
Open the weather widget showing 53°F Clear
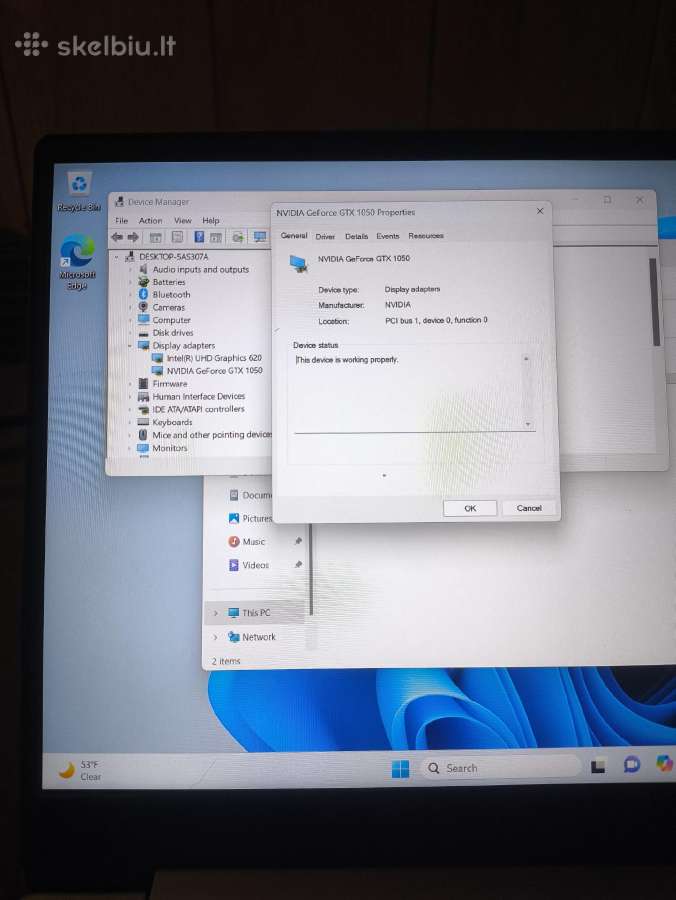80,770
